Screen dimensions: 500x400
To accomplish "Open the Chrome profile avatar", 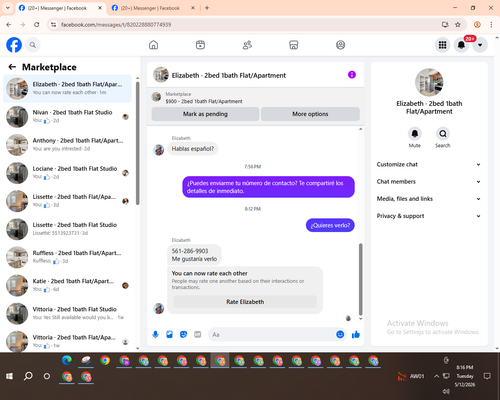I will 477,24.
